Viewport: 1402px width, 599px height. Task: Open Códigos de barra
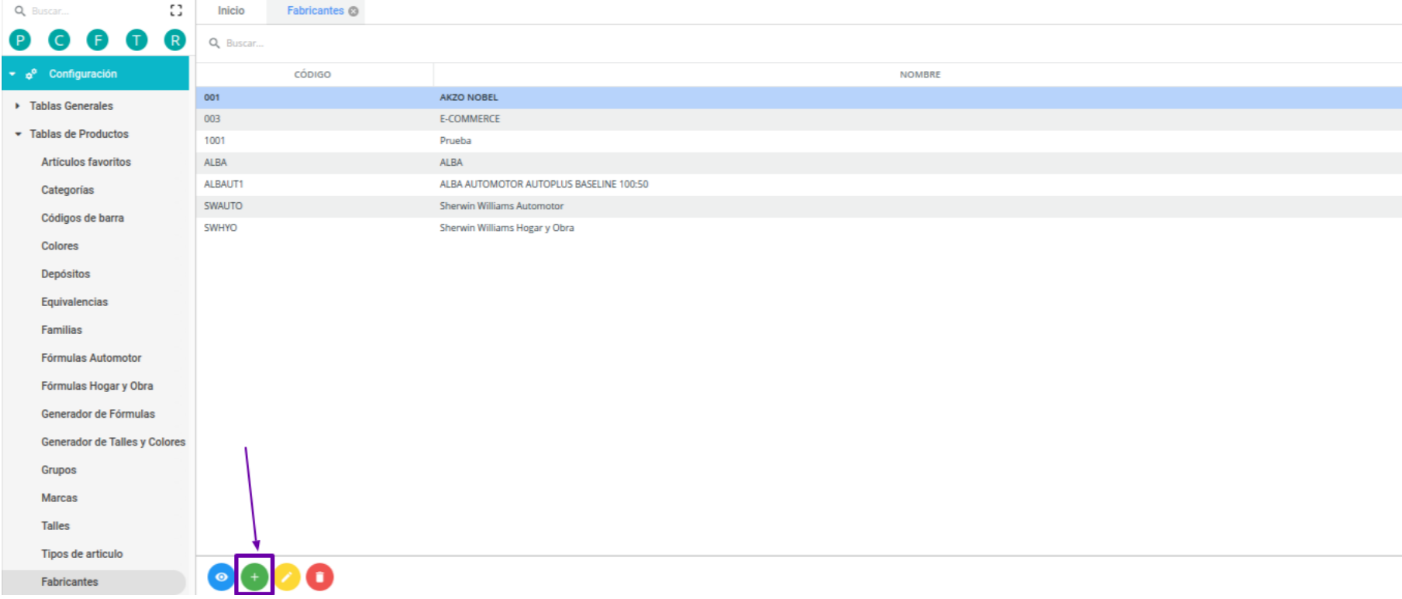(x=83, y=218)
